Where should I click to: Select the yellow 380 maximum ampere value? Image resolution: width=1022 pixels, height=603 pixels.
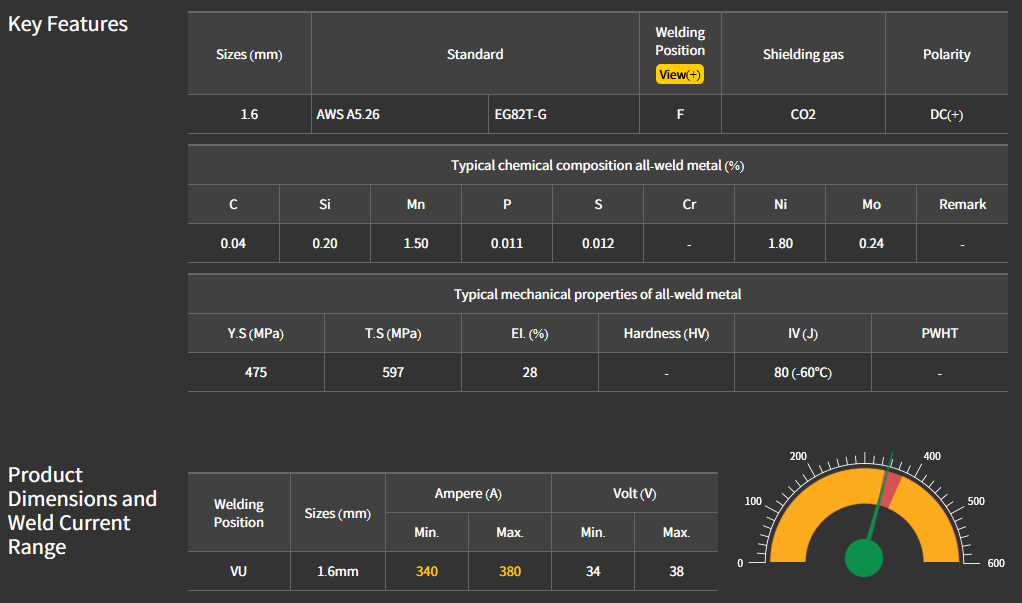coord(509,572)
